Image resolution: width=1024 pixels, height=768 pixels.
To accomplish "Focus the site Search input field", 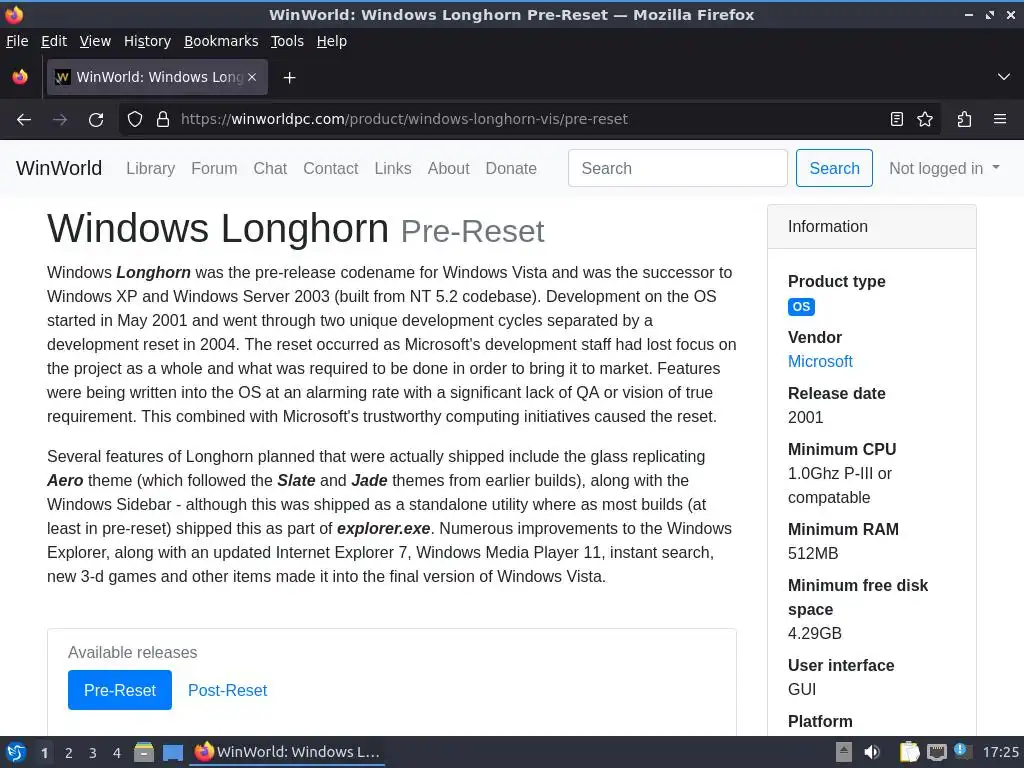I will 677,168.
